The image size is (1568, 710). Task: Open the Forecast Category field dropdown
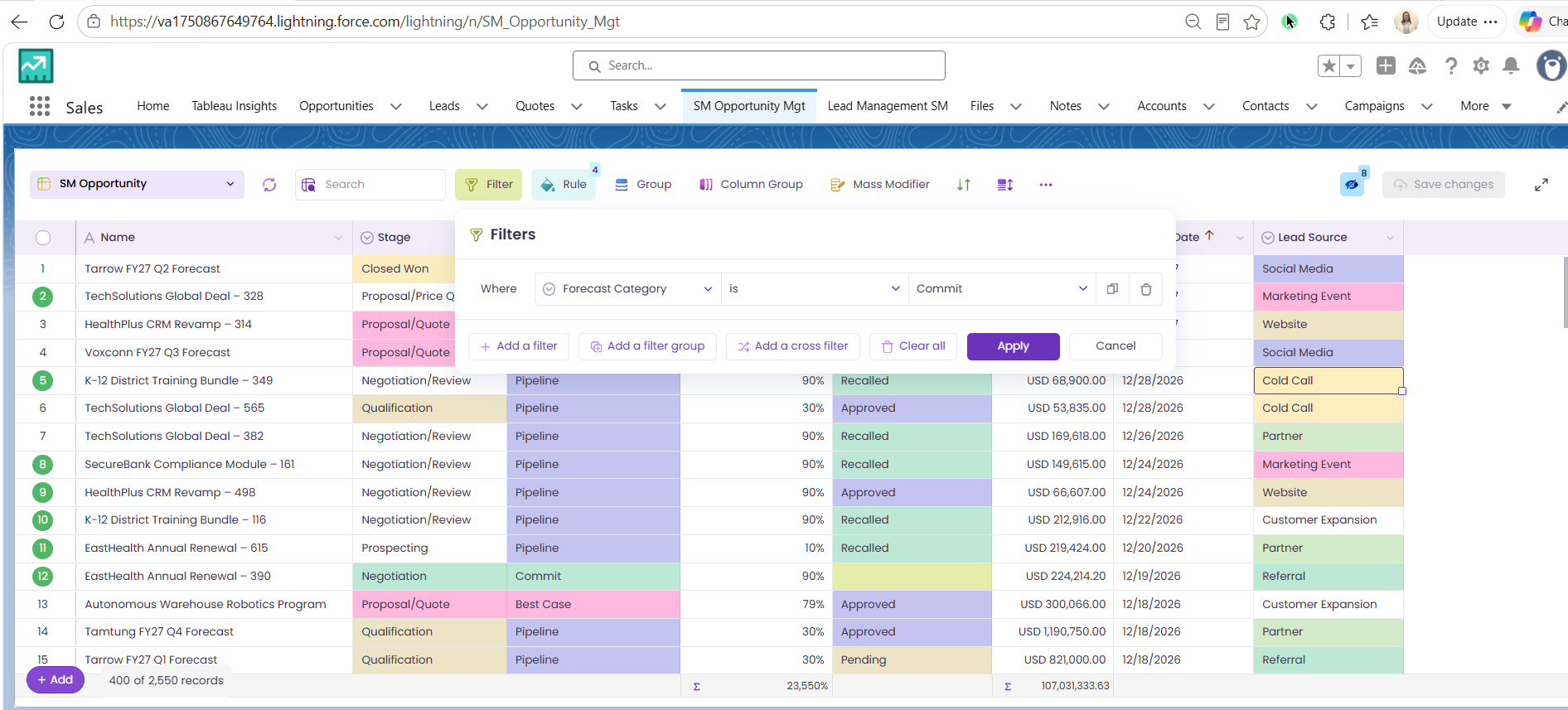pyautogui.click(x=627, y=289)
